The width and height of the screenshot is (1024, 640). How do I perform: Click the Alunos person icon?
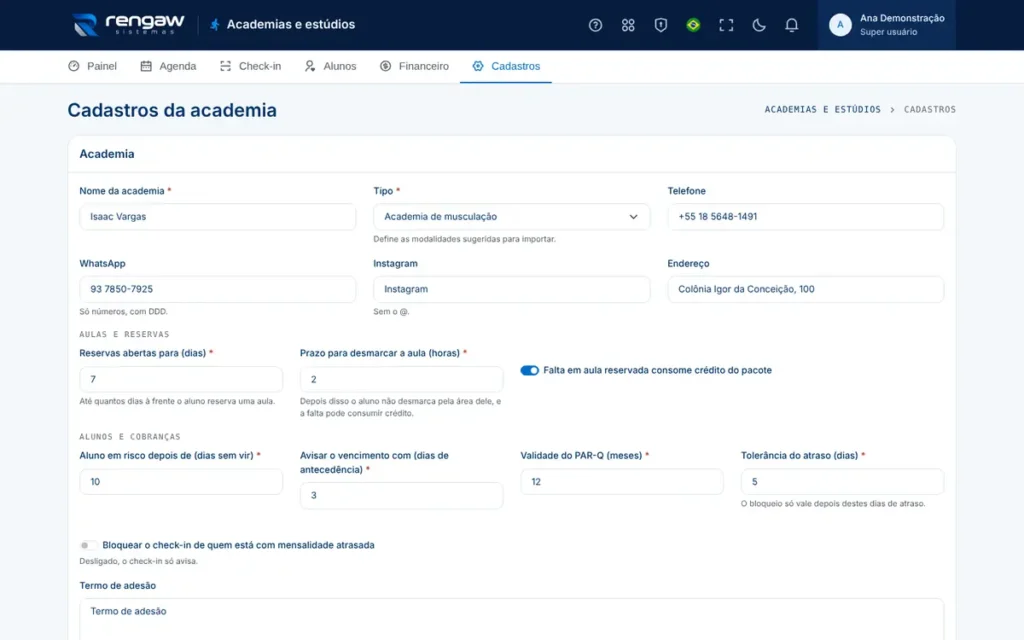point(310,66)
